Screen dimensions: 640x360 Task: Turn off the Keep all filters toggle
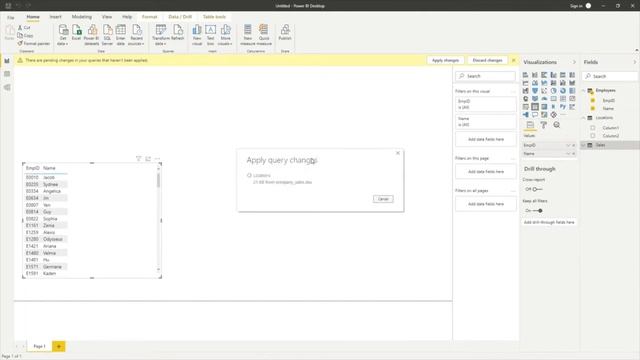pyautogui.click(x=538, y=211)
